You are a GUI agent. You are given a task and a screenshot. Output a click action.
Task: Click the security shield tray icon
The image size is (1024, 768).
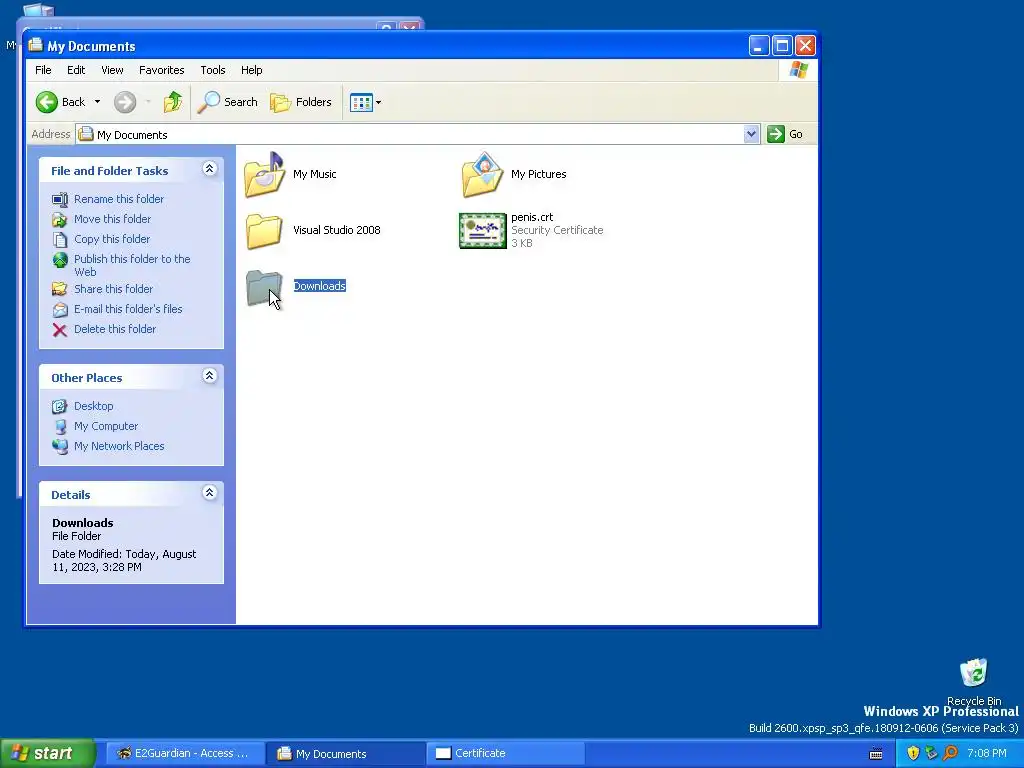click(x=913, y=754)
